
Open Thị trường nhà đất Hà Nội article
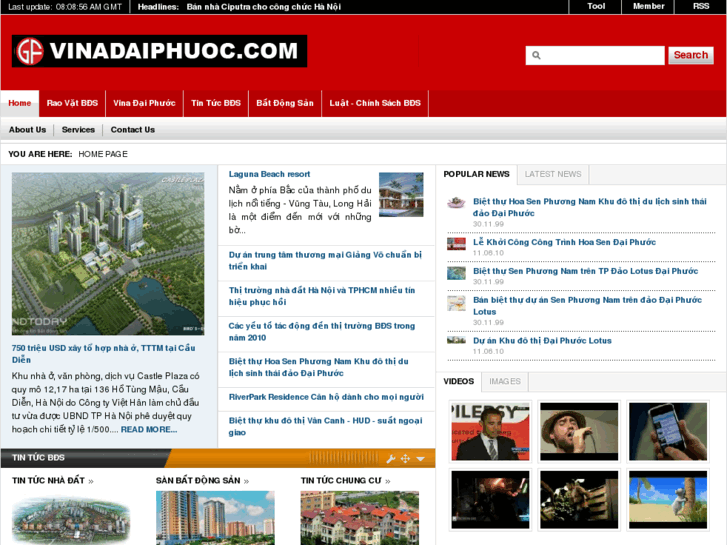322,296
